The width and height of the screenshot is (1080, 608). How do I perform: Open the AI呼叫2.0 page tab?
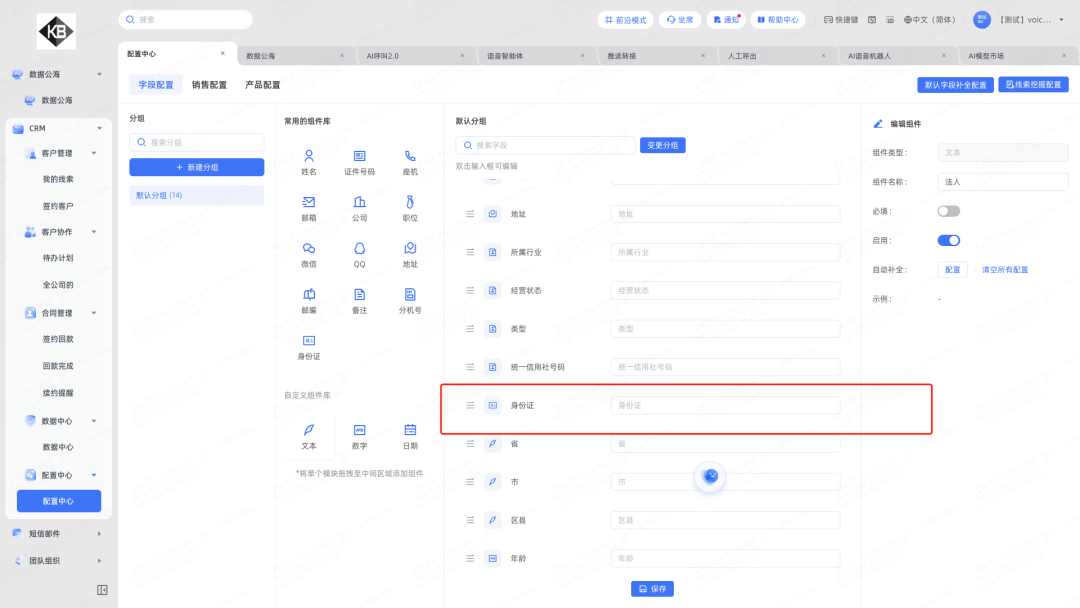pos(380,56)
